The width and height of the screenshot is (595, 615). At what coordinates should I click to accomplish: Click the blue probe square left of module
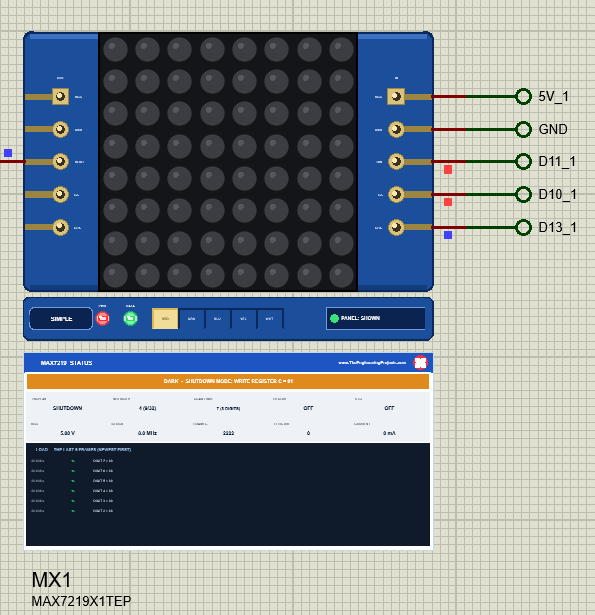pos(8,153)
